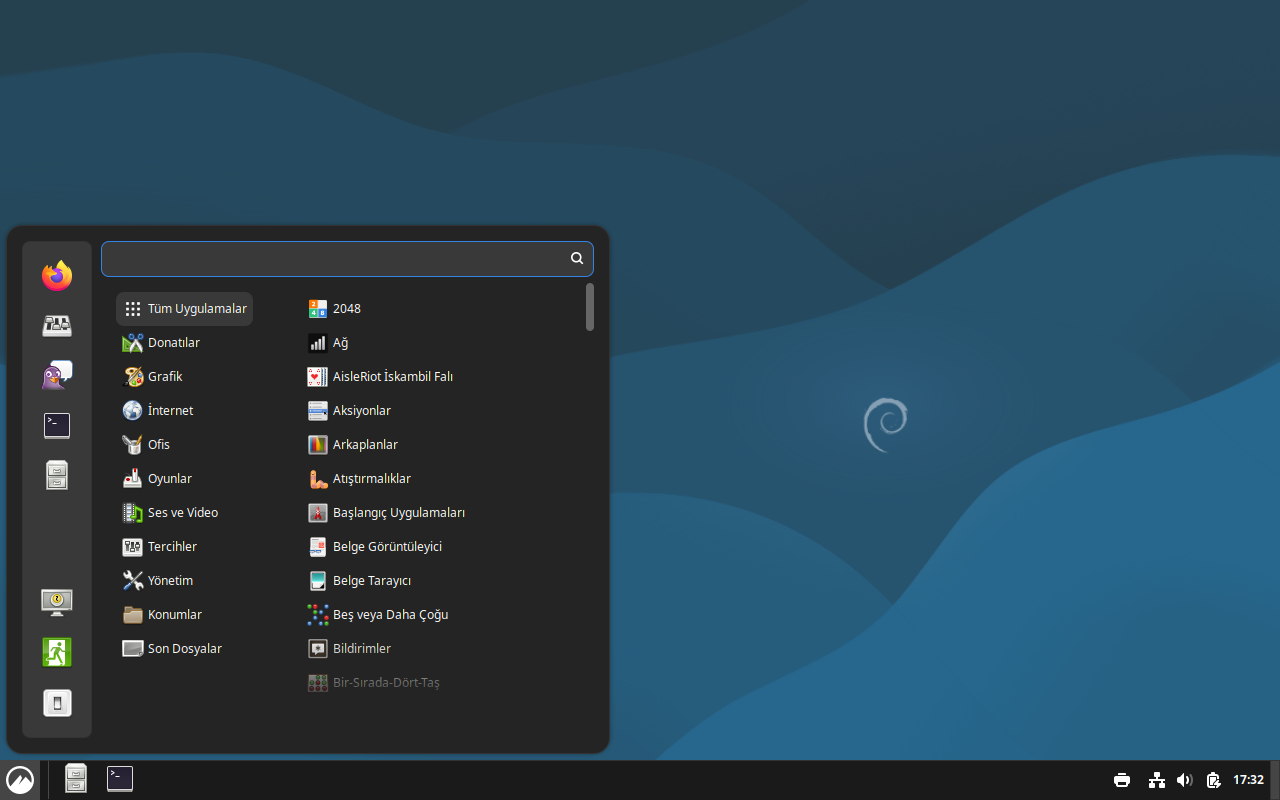Open the file manager from the taskbar
Image resolution: width=1280 pixels, height=800 pixels.
point(76,779)
